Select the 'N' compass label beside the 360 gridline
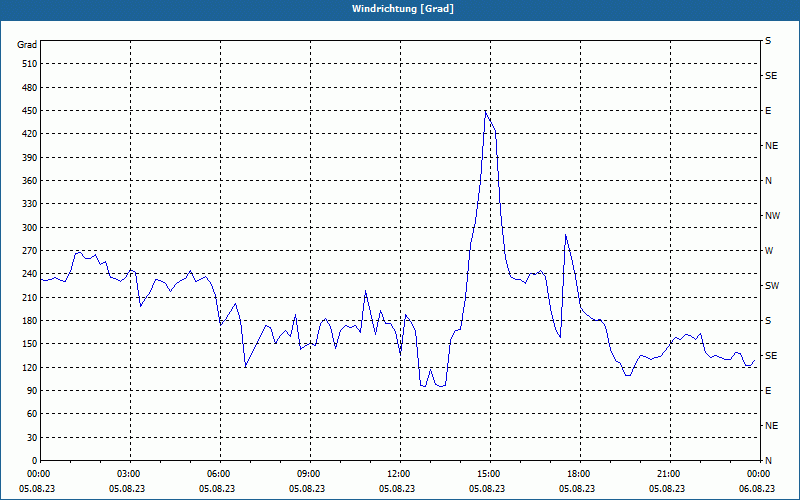Viewport: 800px width, 500px height. tap(768, 181)
